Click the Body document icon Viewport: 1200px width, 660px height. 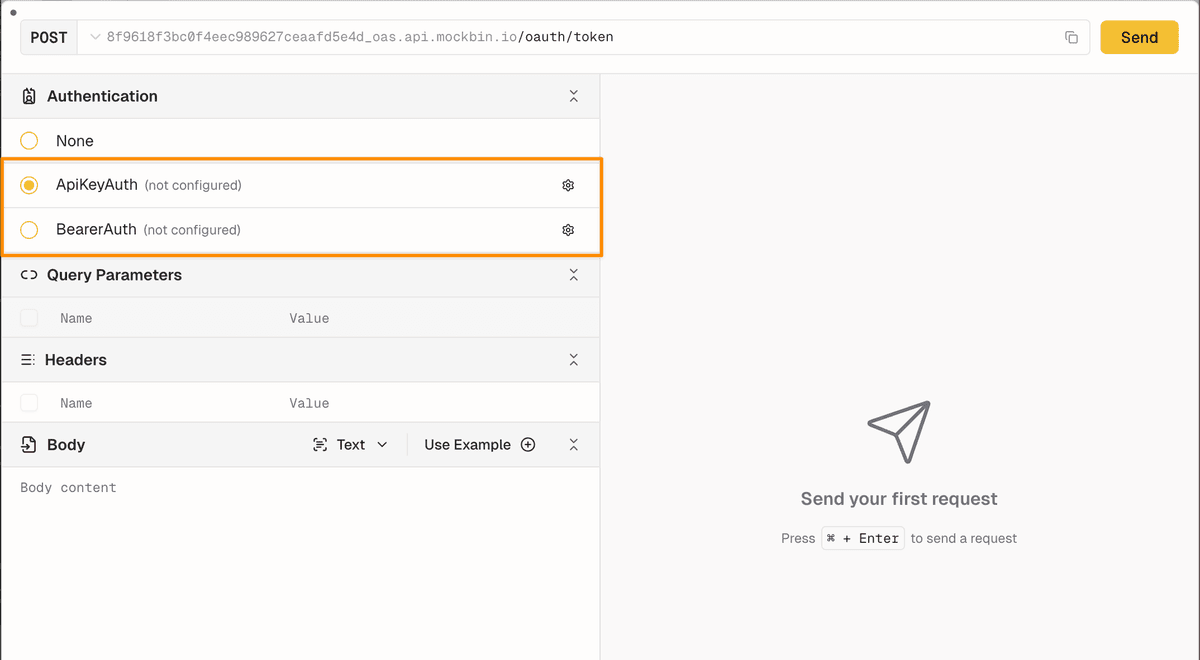tap(29, 444)
